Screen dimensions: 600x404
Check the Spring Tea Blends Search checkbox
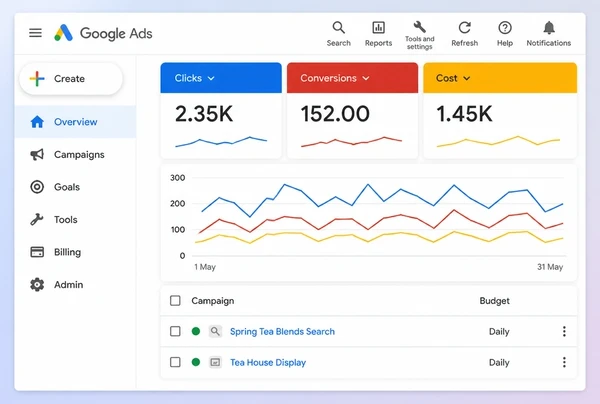pos(175,331)
